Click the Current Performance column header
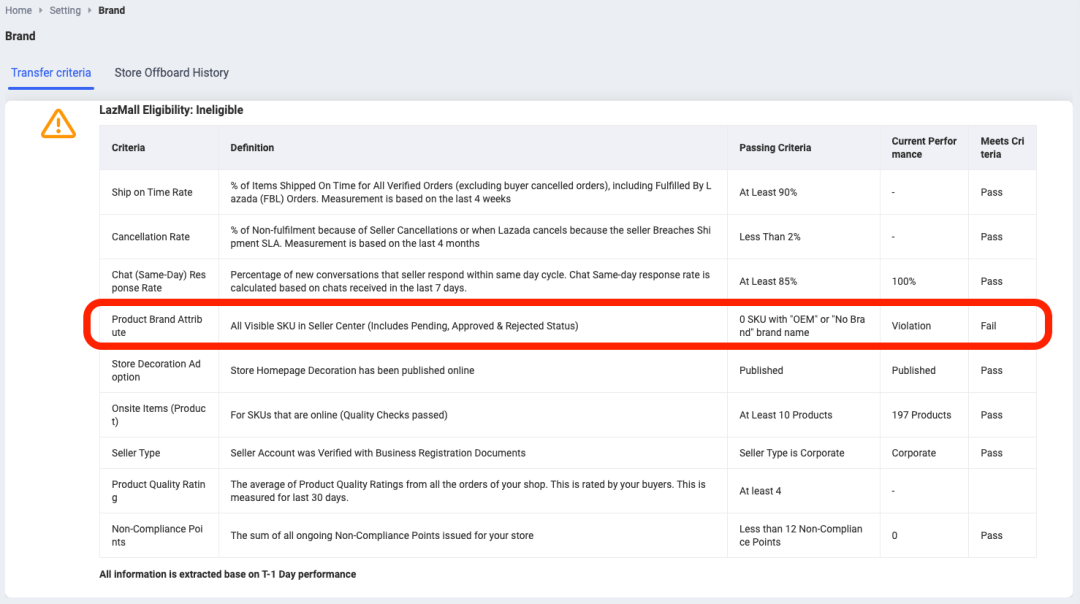This screenshot has width=1080, height=604. (x=924, y=148)
